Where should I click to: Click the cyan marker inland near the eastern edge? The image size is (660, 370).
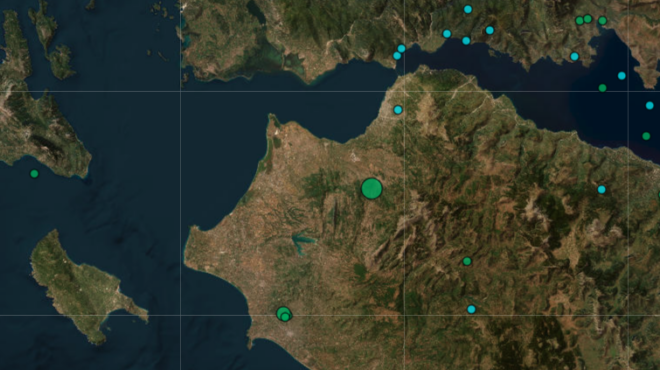click(601, 189)
